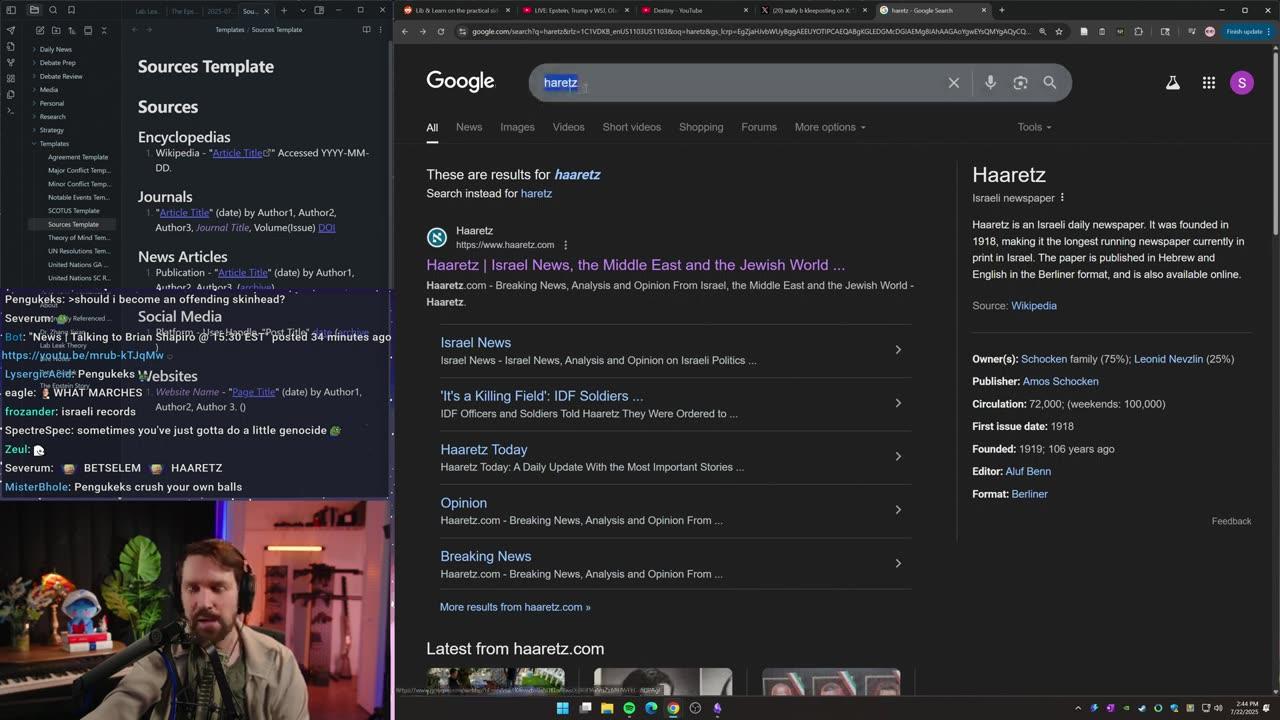This screenshot has width=1280, height=720.
Task: Bookmark this page with the star
Action: tap(1059, 31)
